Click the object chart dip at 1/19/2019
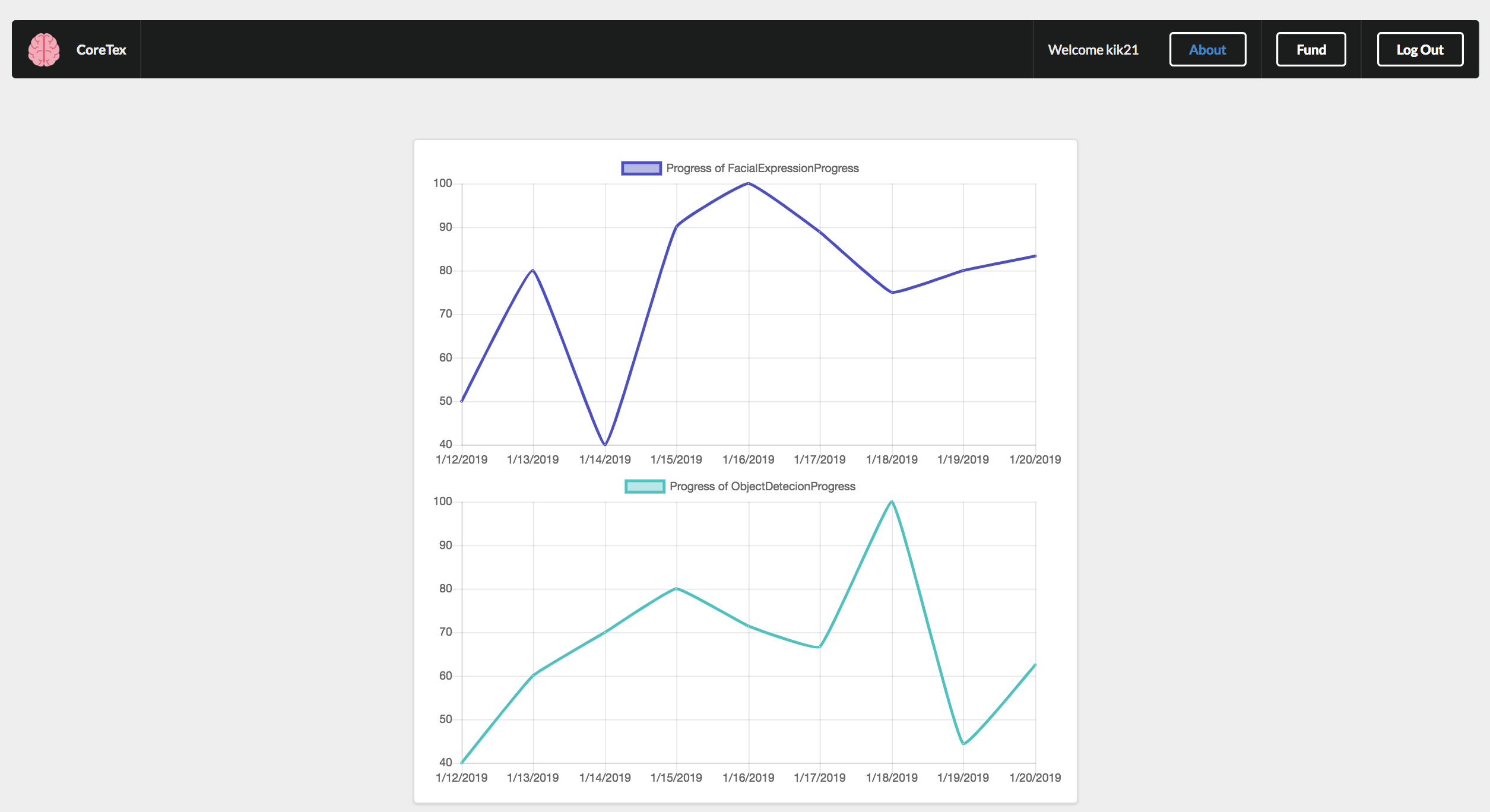The width and height of the screenshot is (1490, 812). click(x=963, y=744)
